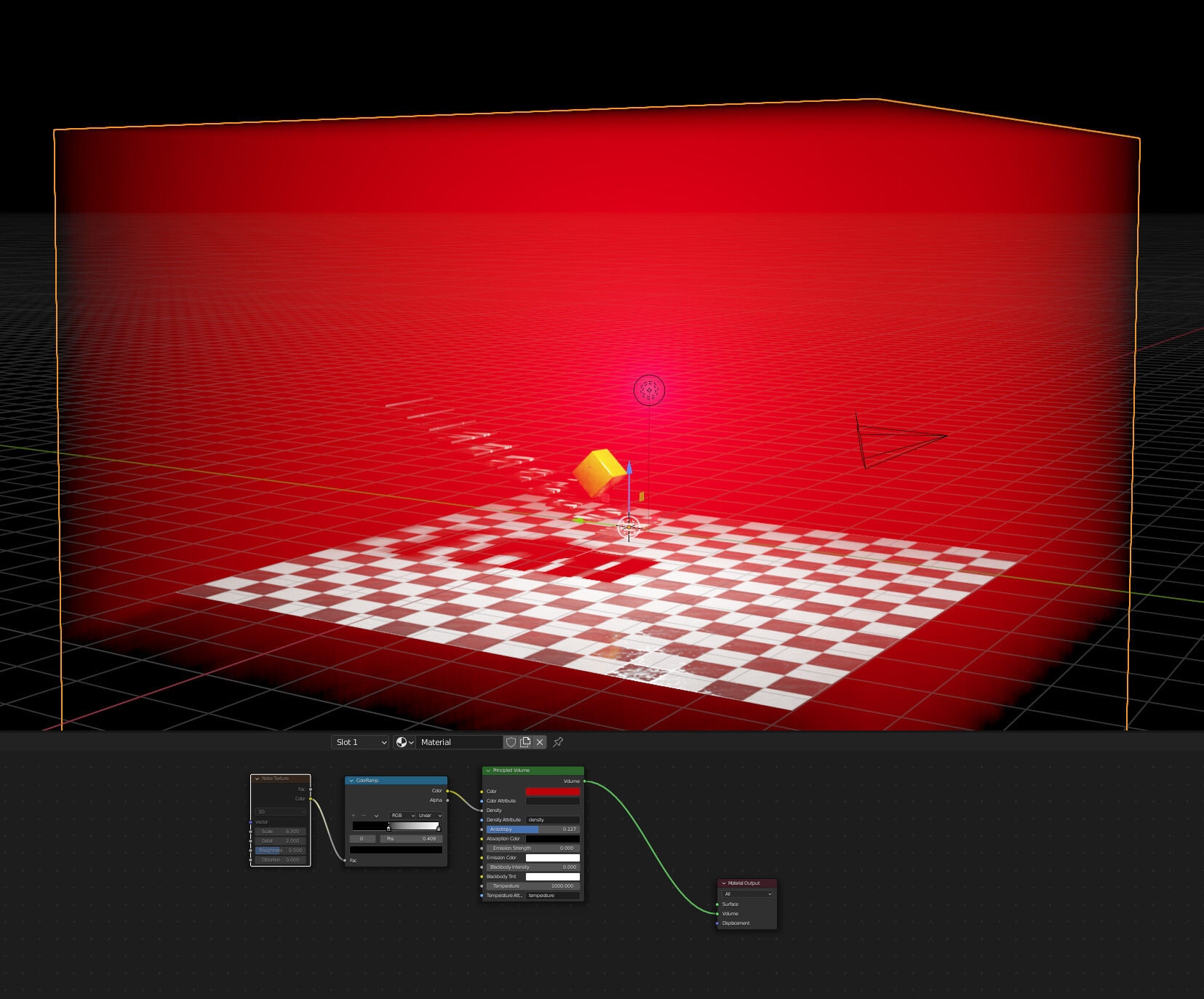Select the white gradient stop marker in ColorRamp
This screenshot has height=999, width=1204.
pos(439,828)
